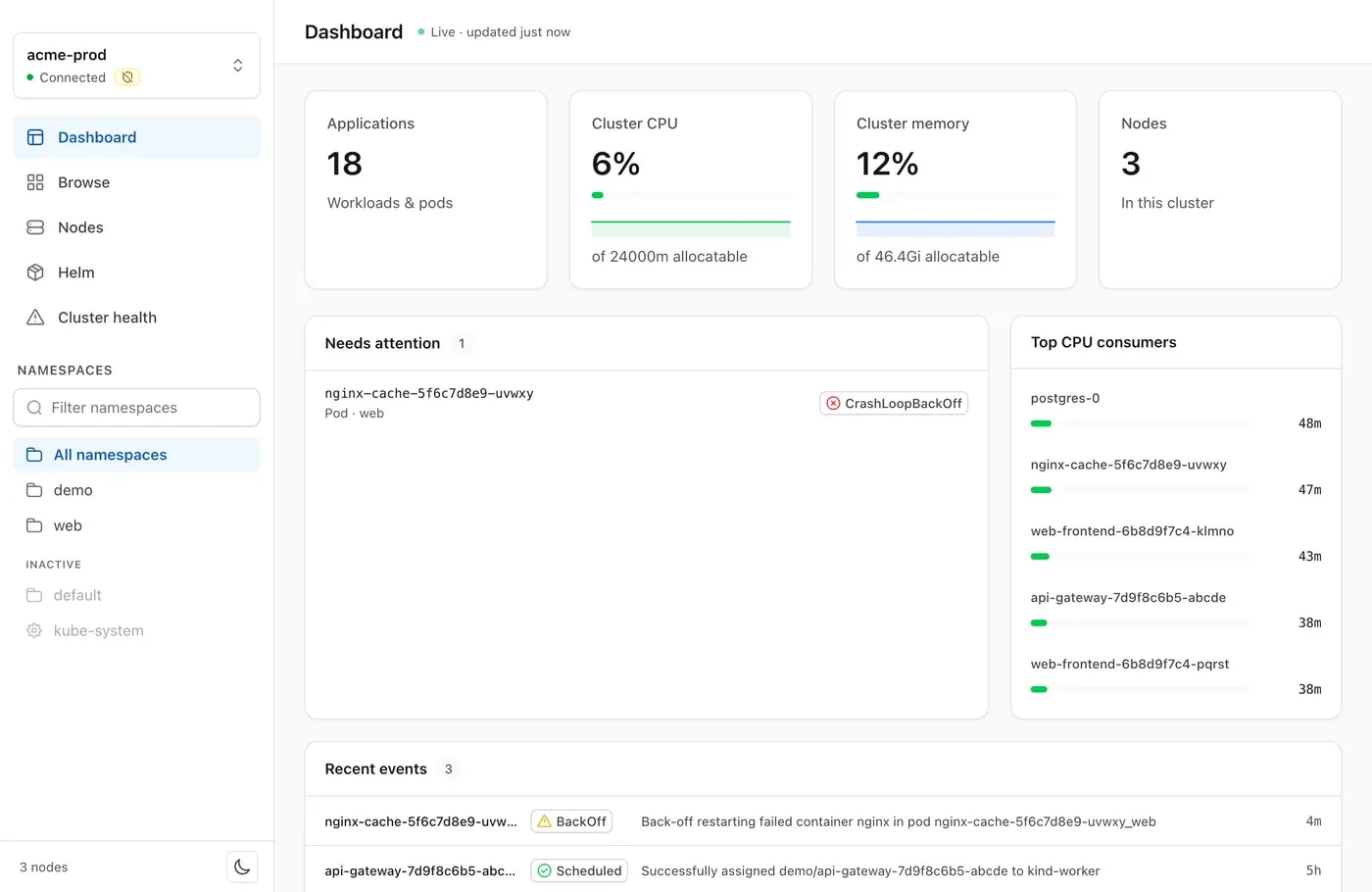Viewport: 1372px width, 892px height.
Task: Toggle dark mode with moon button
Action: pyautogui.click(x=242, y=867)
